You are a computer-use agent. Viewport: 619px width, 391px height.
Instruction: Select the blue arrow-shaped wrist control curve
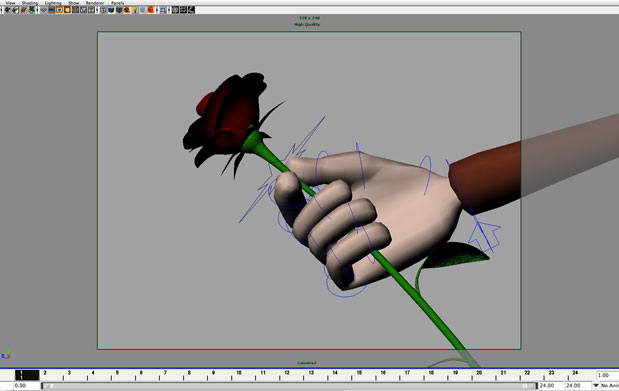click(x=485, y=236)
